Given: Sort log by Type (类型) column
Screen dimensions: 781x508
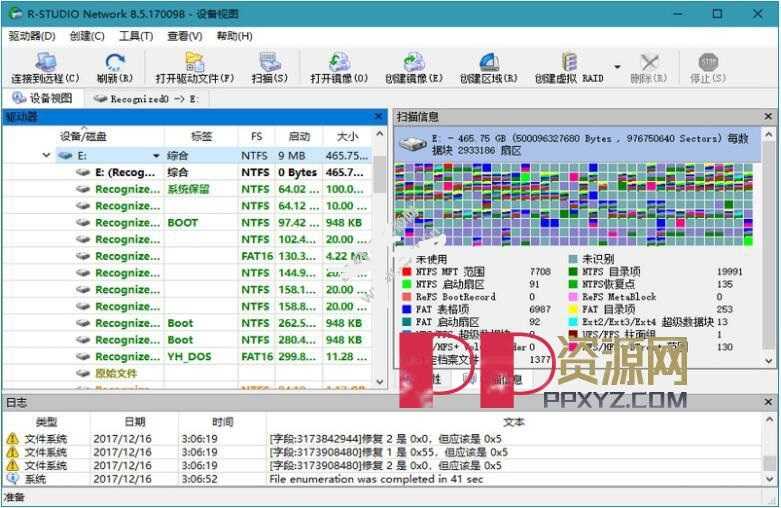Looking at the screenshot, I should click(x=46, y=422).
